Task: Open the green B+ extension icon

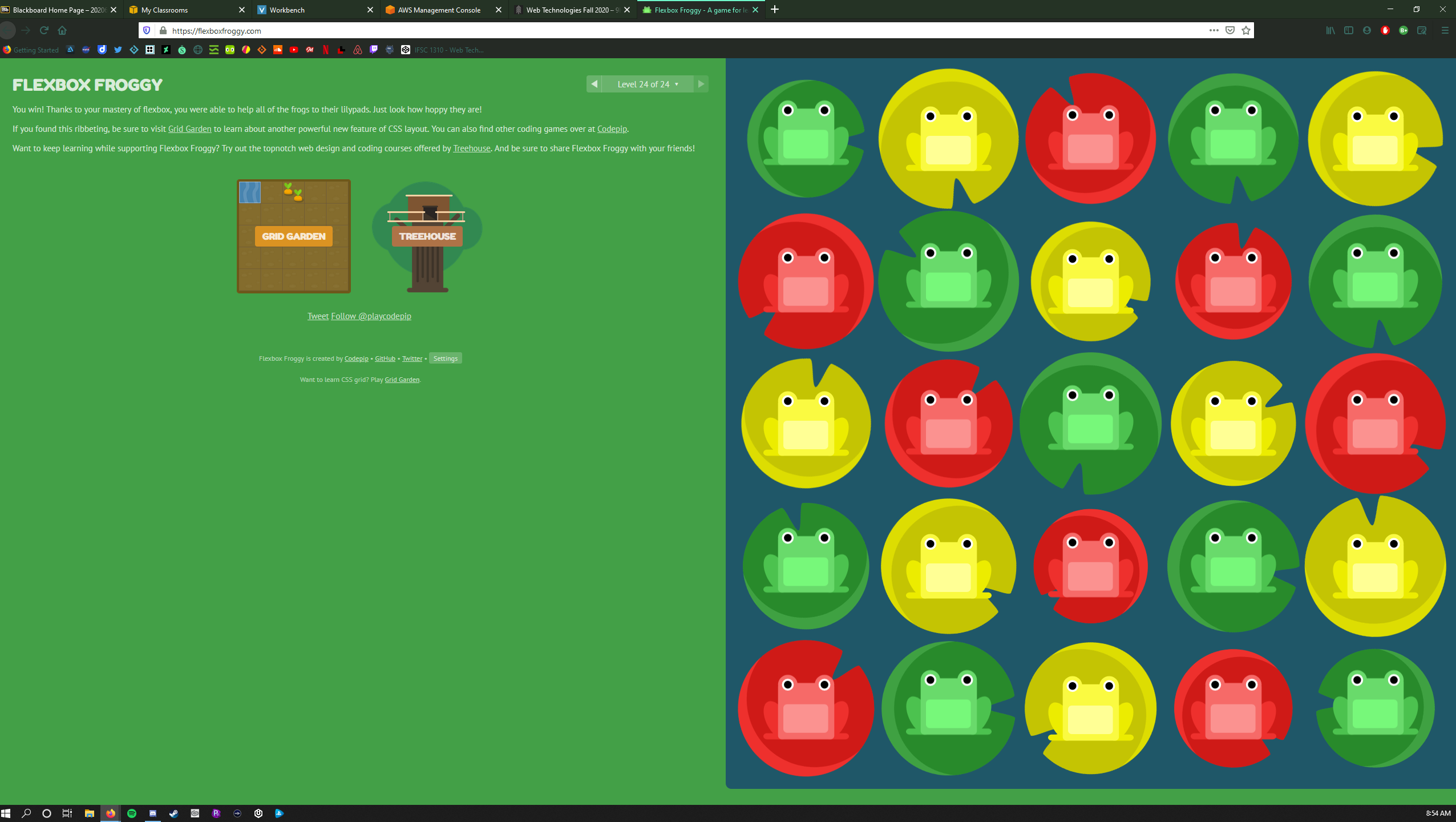Action: point(1404,30)
